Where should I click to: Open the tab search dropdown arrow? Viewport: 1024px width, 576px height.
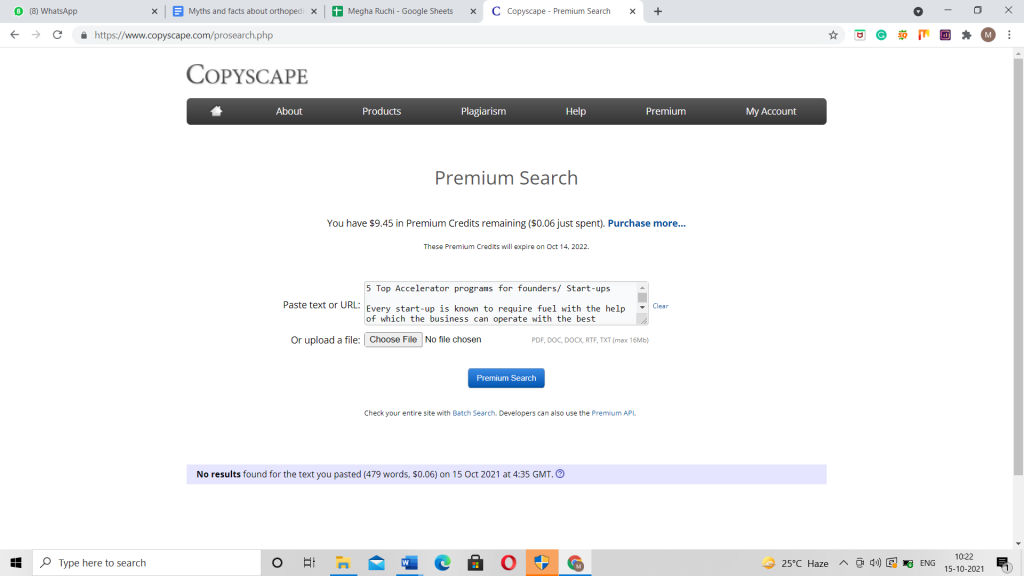click(918, 11)
